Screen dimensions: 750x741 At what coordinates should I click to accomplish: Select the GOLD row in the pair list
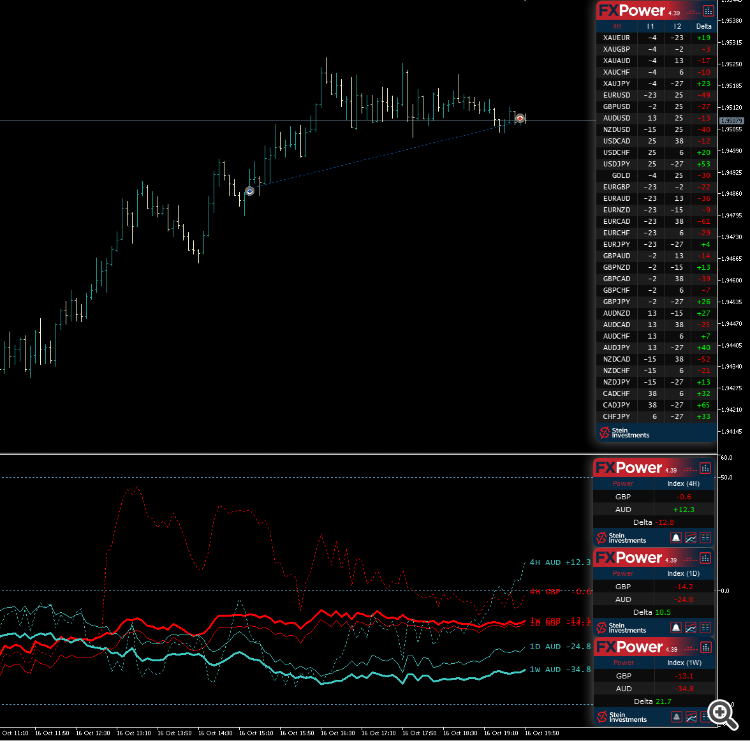656,176
